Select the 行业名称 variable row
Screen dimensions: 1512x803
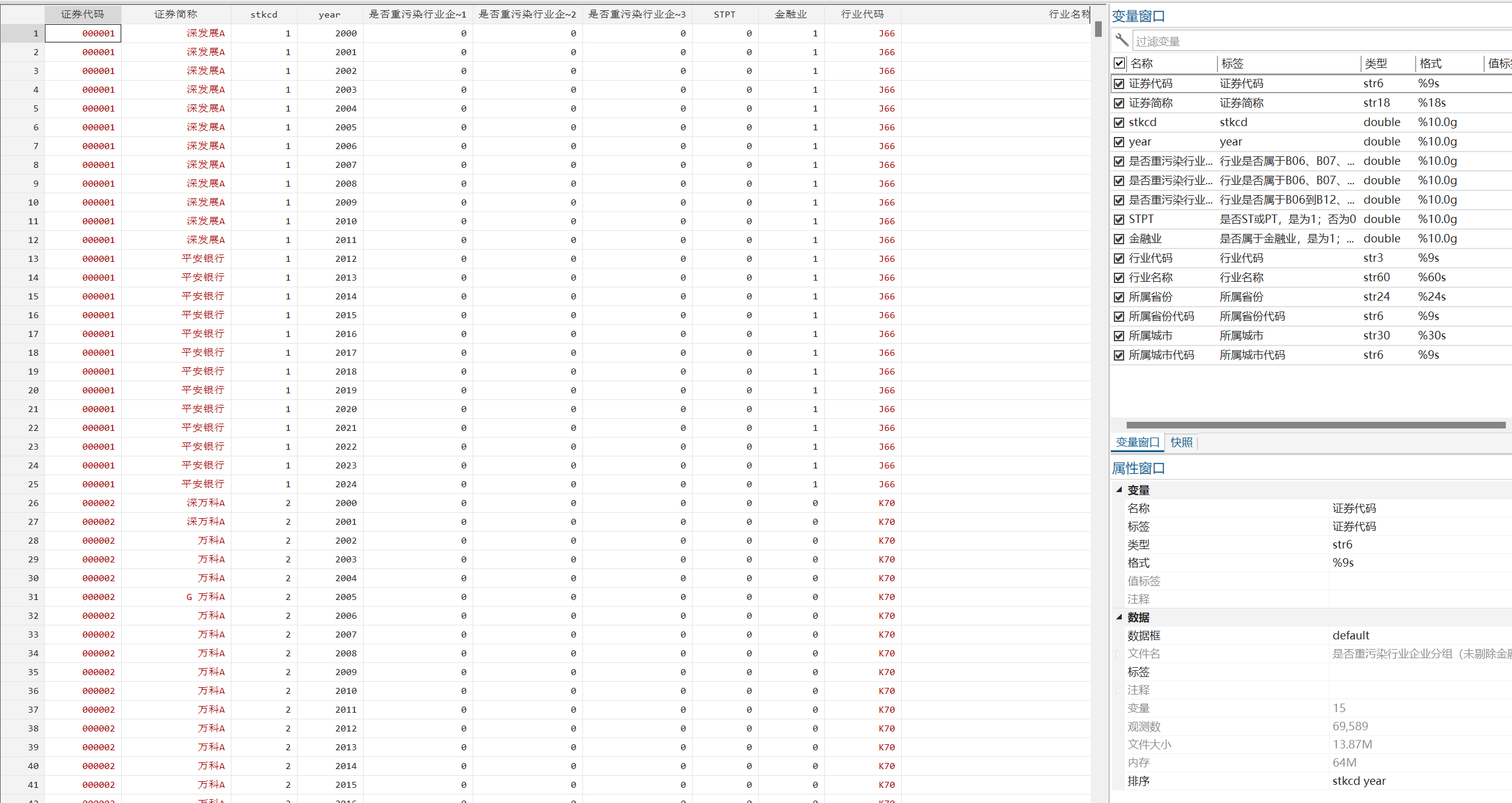[1151, 278]
